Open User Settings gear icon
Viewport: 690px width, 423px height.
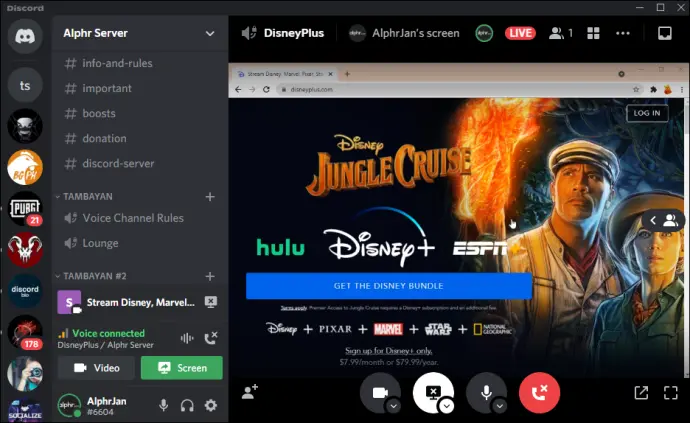pos(211,405)
